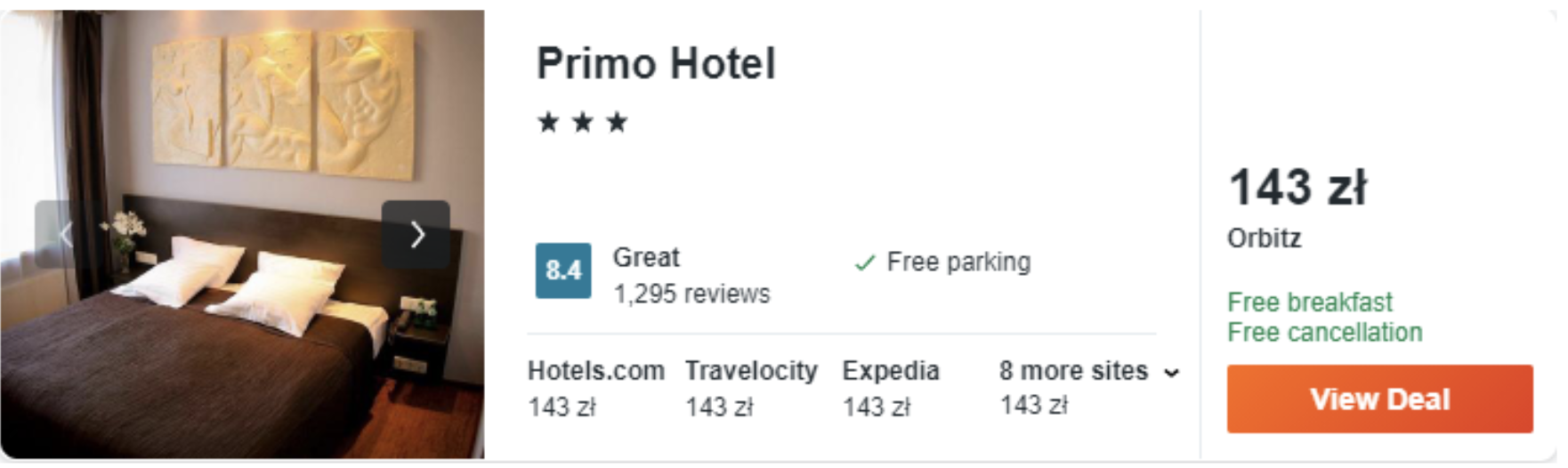
Task: Click the Free cancellation label
Action: (1324, 333)
